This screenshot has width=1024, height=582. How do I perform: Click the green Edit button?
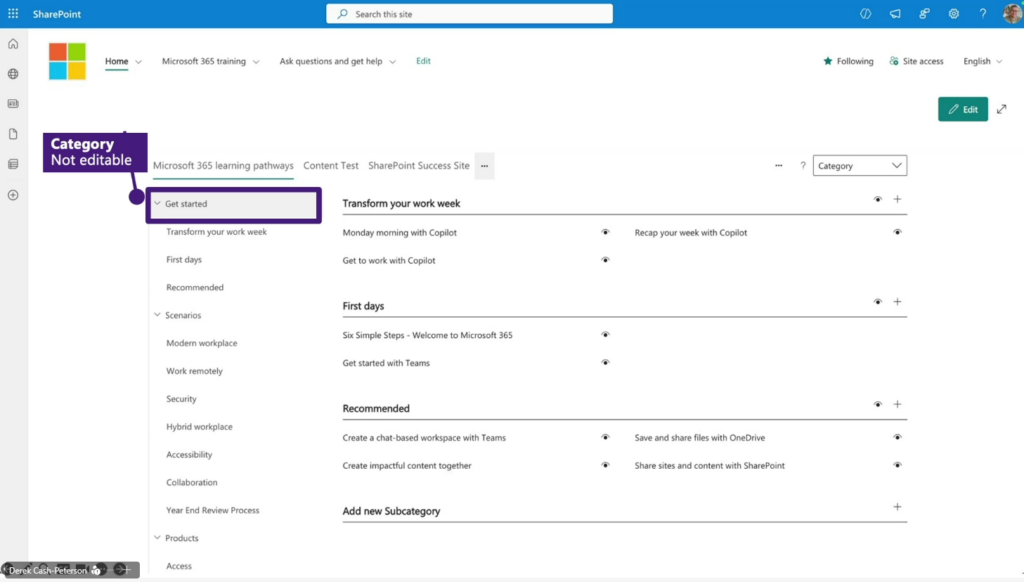[962, 109]
